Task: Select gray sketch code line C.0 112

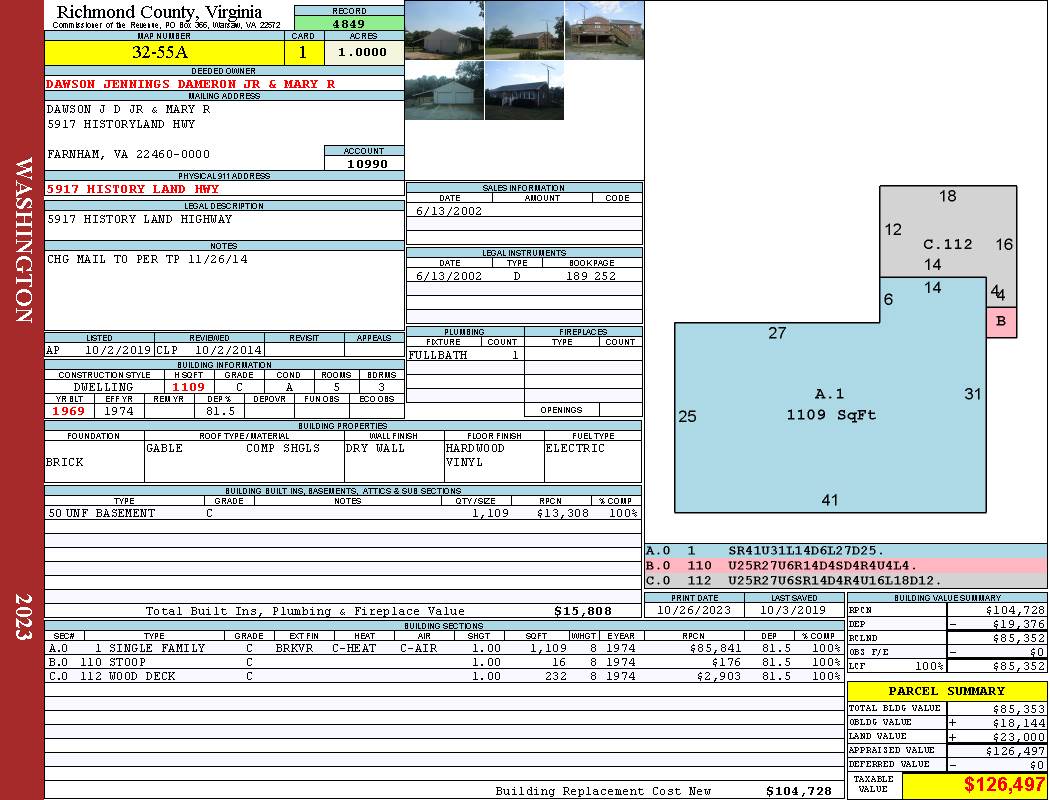Action: pyautogui.click(x=846, y=580)
